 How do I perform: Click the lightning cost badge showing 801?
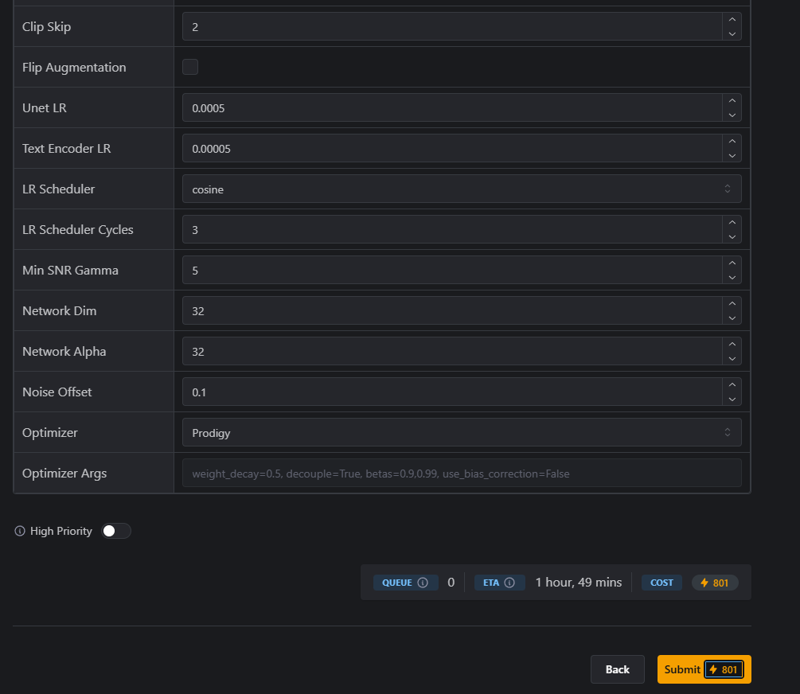pyautogui.click(x=715, y=582)
